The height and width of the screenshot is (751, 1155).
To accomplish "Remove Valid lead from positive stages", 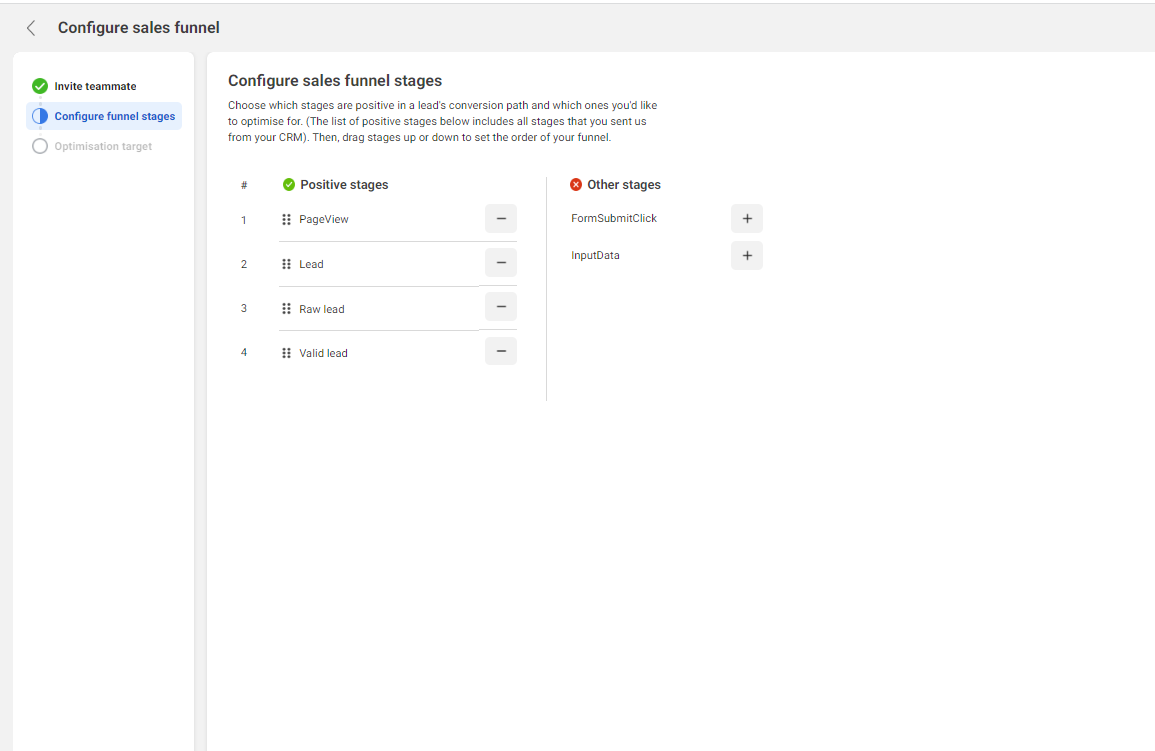I will (501, 351).
